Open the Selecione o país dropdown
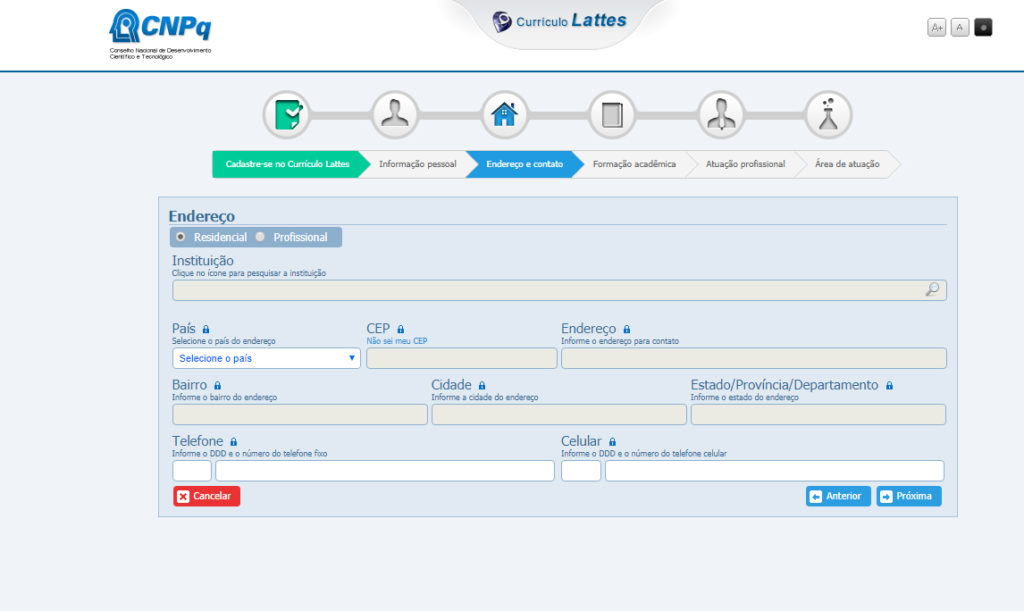Viewport: 1024px width, 611px height. (x=265, y=357)
